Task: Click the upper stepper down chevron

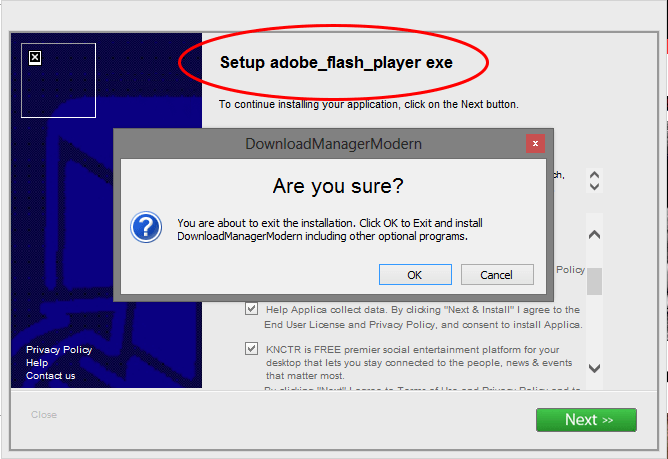Action: click(594, 186)
